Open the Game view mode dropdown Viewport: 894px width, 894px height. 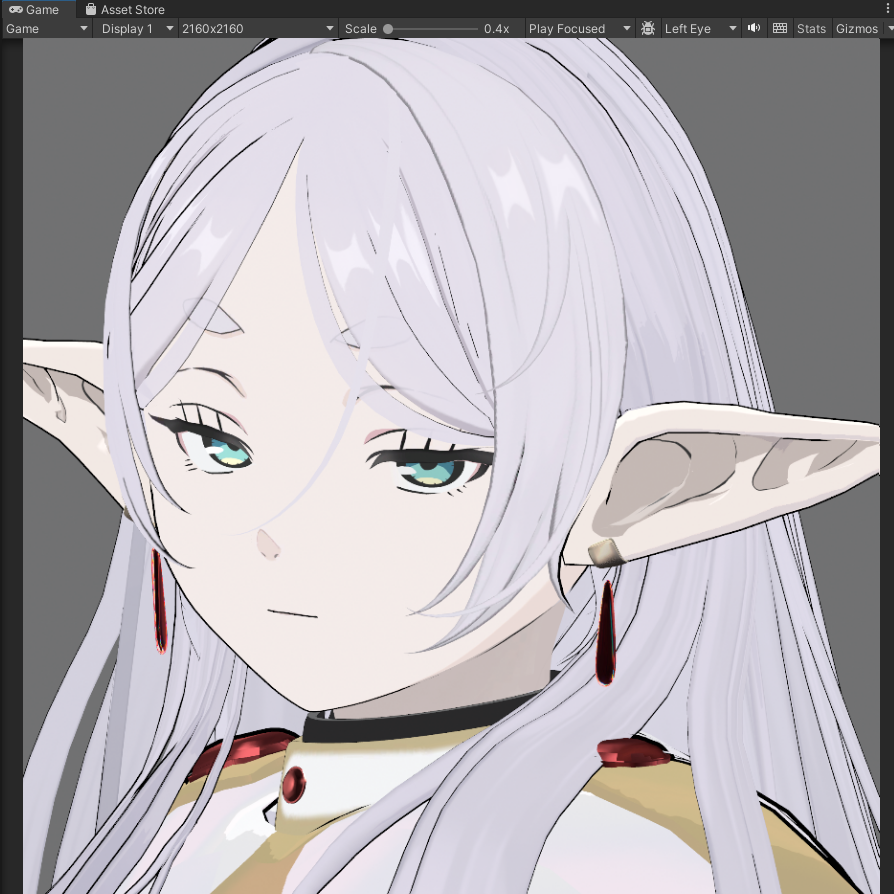[x=47, y=29]
